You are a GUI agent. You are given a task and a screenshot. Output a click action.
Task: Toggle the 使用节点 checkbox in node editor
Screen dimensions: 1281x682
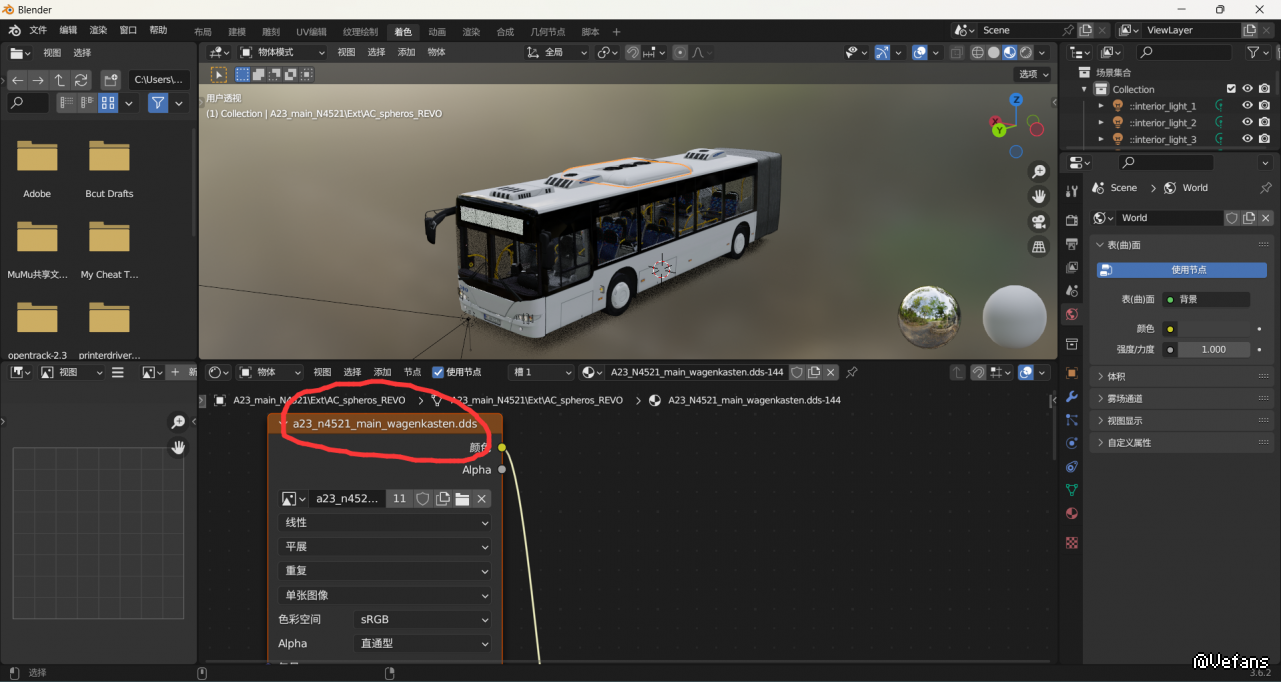438,372
